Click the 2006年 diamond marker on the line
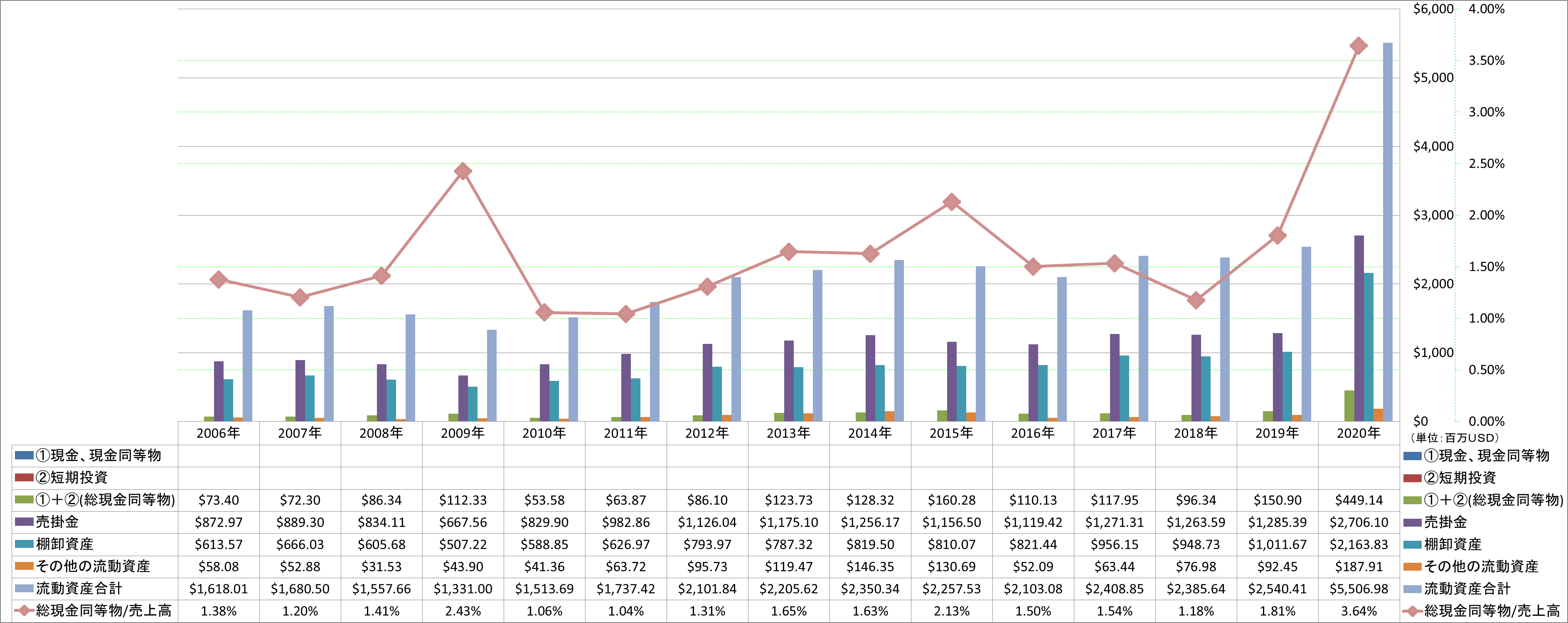The image size is (1568, 623). [x=219, y=280]
